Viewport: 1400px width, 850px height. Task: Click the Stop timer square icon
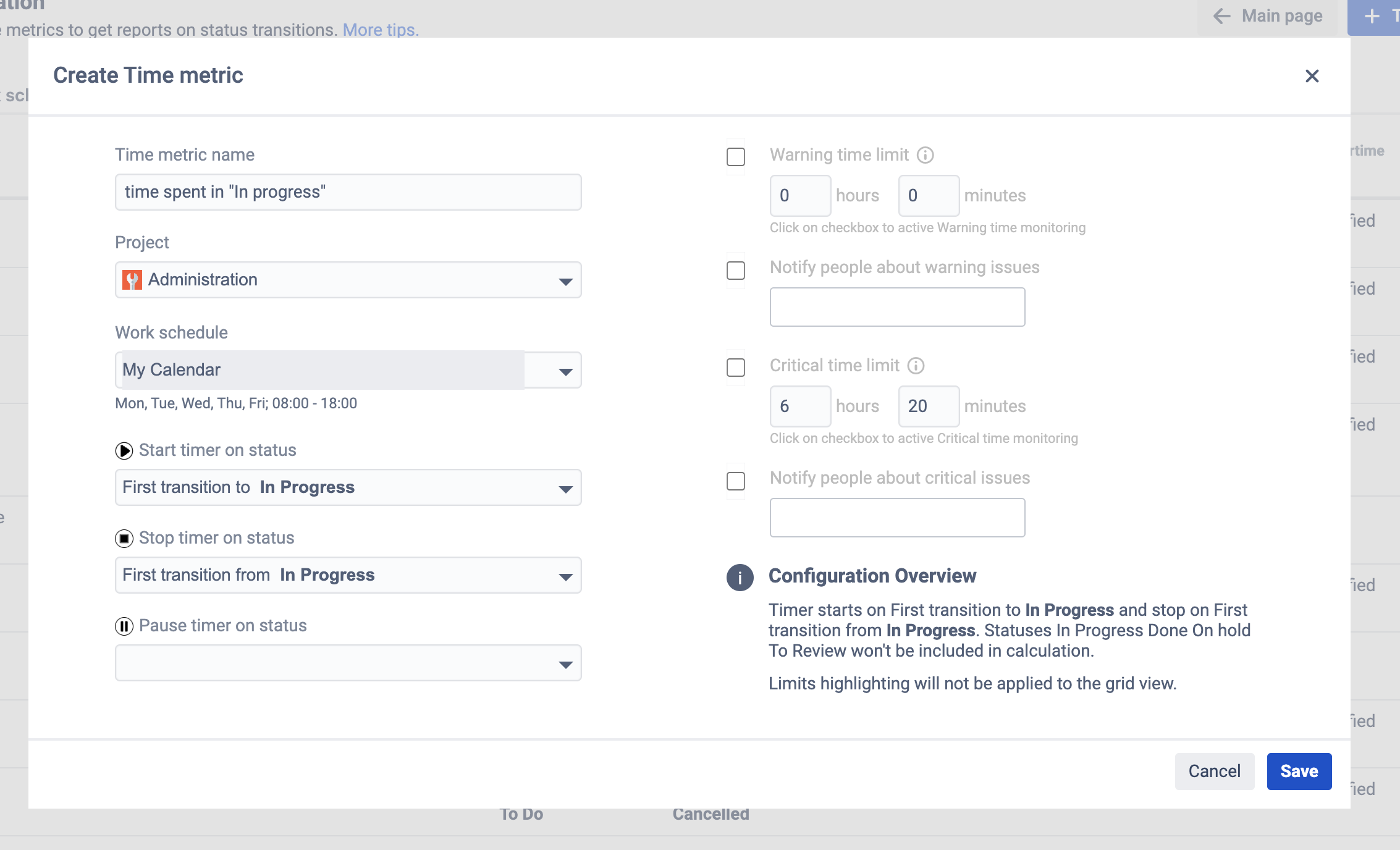click(124, 539)
